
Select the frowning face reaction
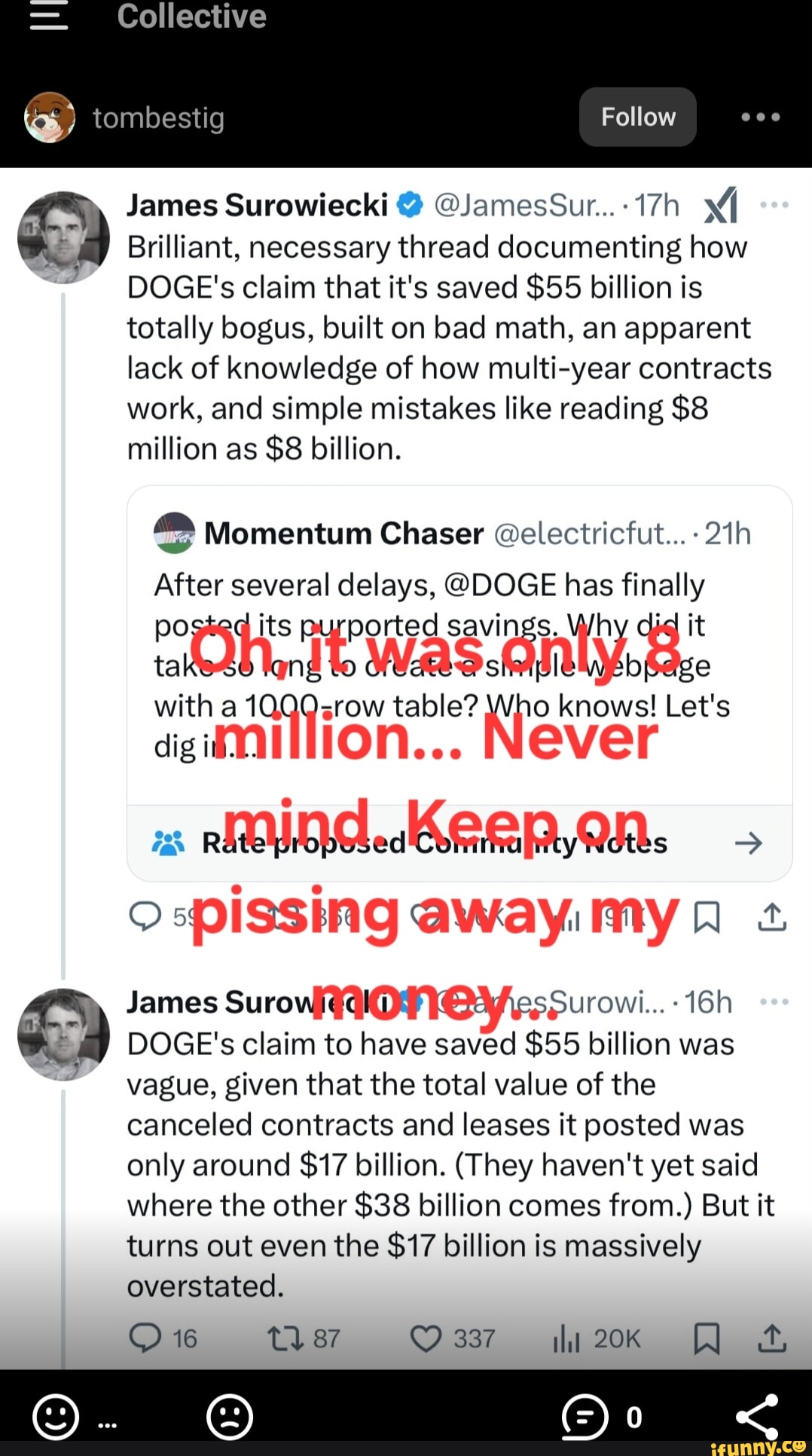(230, 1416)
